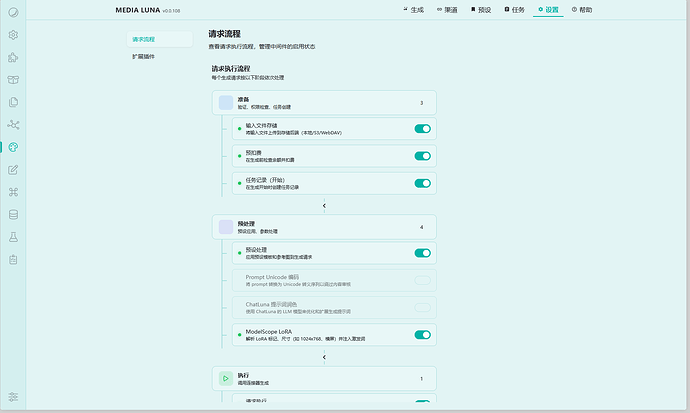This screenshot has height=413, width=690.
Task: Turn off the 预扣费 switch
Action: pos(422,156)
